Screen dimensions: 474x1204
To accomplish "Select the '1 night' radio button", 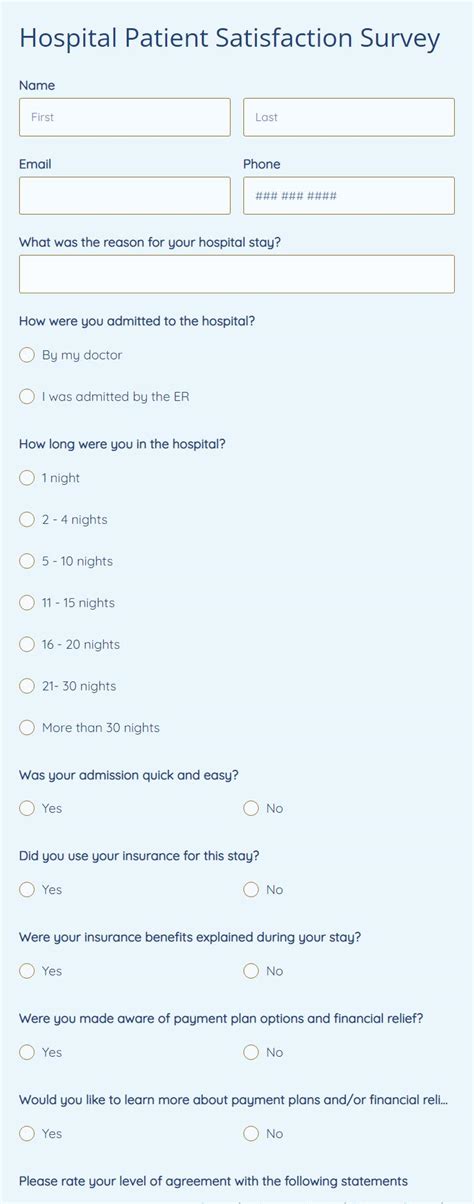I will [x=27, y=478].
